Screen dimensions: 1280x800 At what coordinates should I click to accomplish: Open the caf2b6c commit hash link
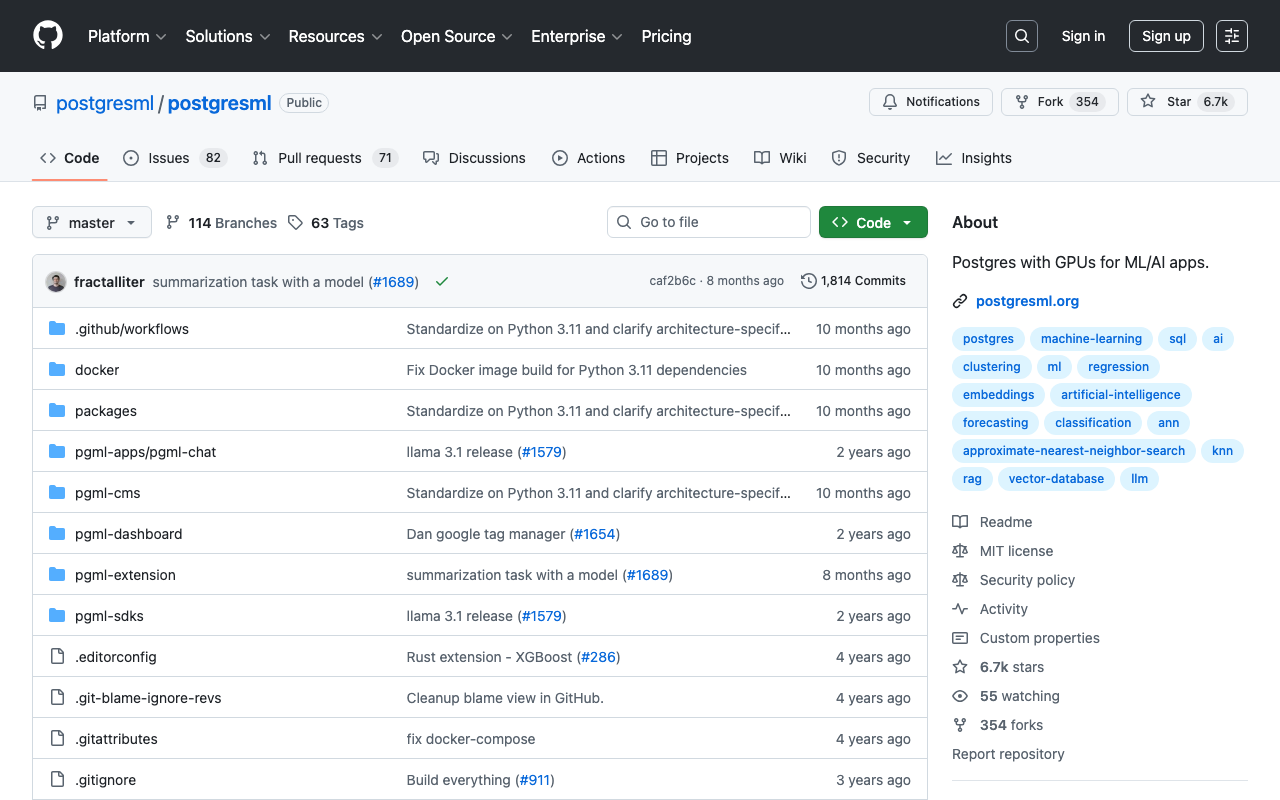pyautogui.click(x=672, y=281)
